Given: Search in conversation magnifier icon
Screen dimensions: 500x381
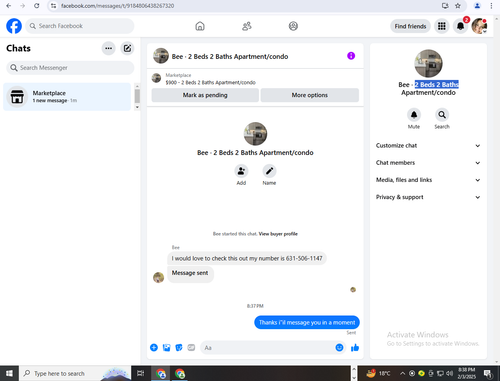Looking at the screenshot, I should coord(442,115).
